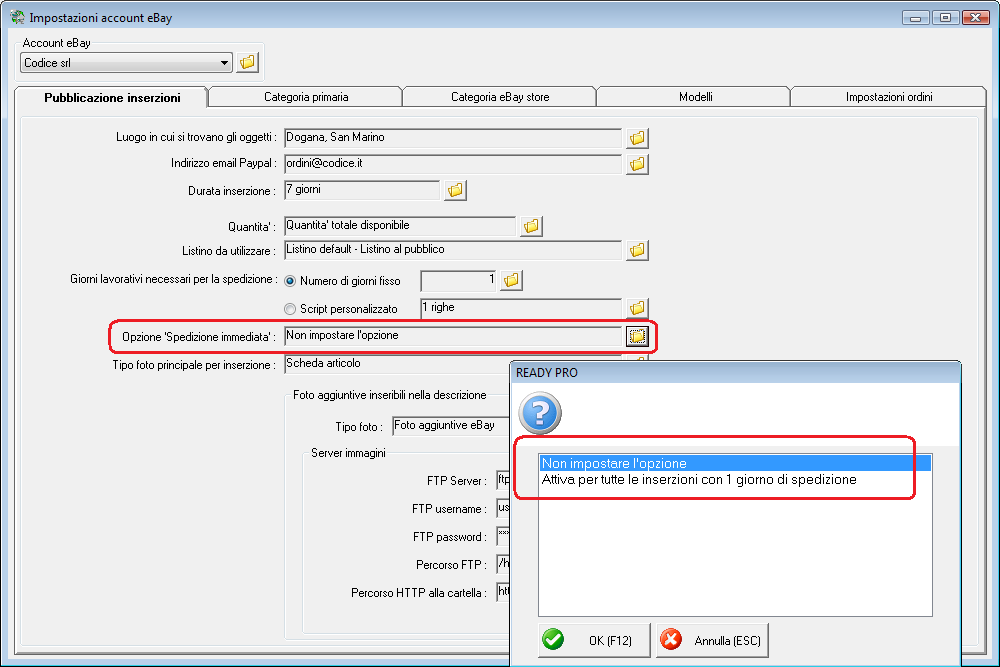Minimize the Impostazioni account eBay window
This screenshot has height=667, width=1000.
point(916,18)
